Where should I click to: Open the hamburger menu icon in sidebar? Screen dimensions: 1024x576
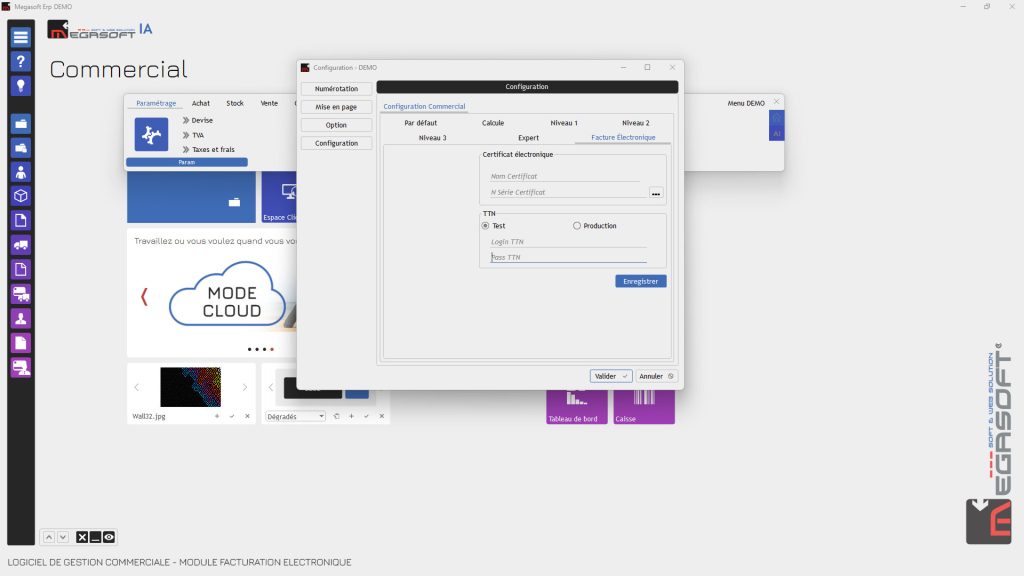click(21, 37)
